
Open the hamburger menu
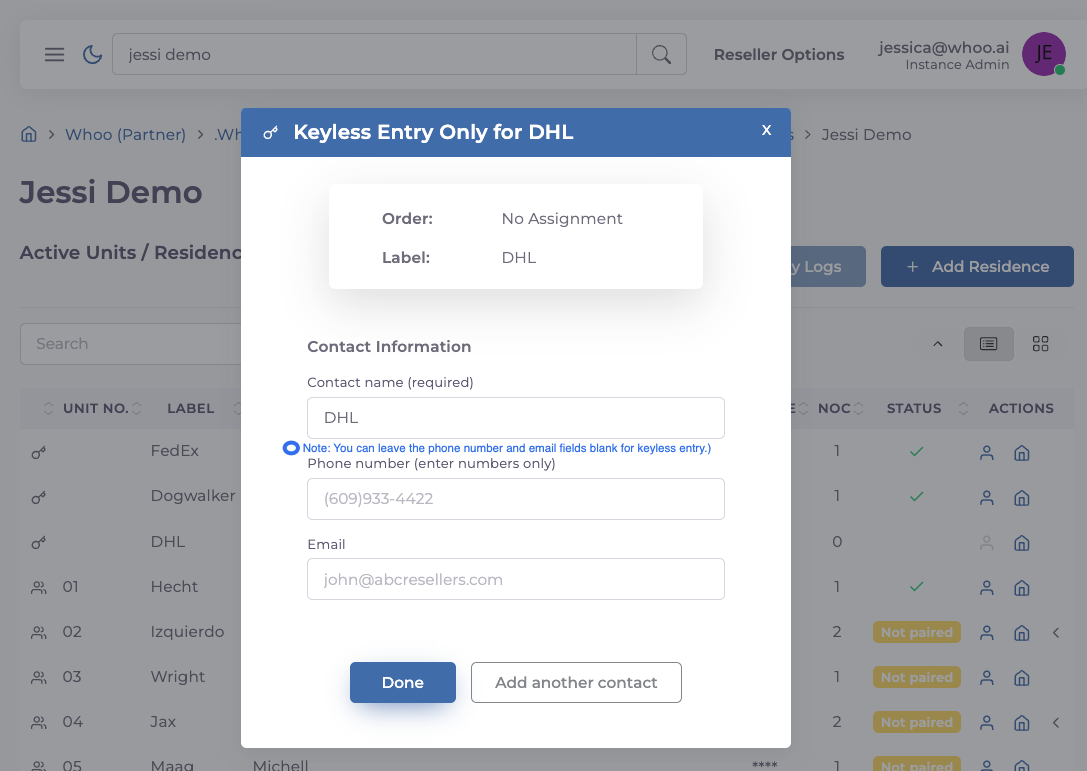coord(54,54)
